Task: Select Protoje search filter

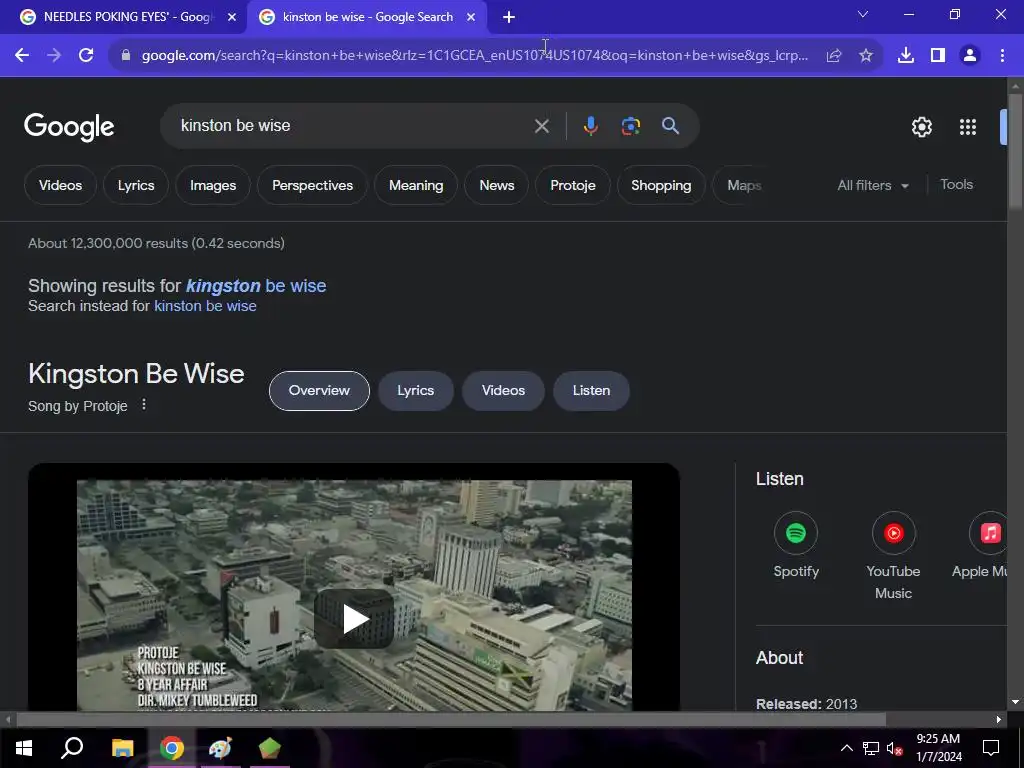Action: pyautogui.click(x=573, y=185)
